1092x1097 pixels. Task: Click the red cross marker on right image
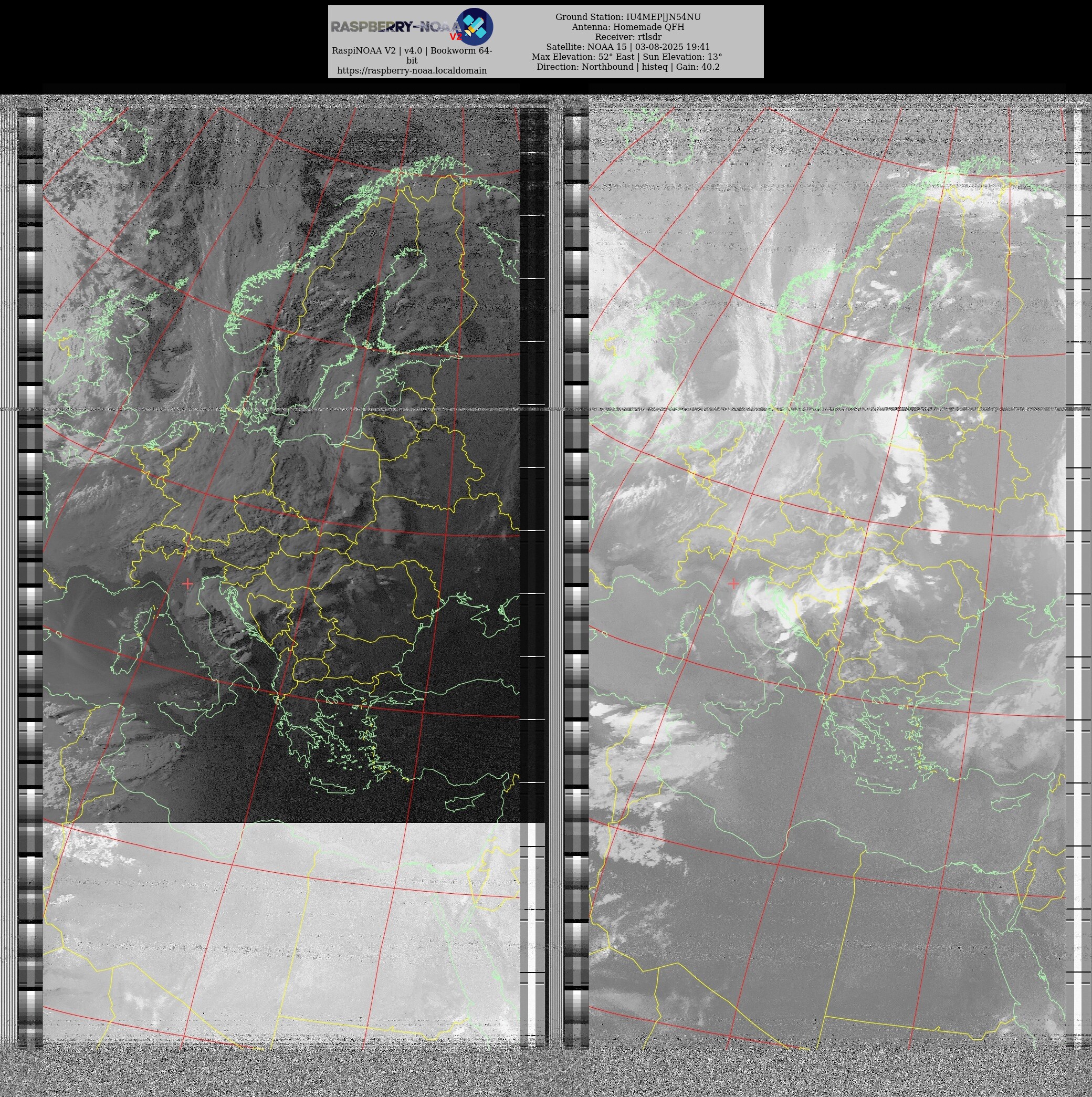tap(733, 583)
